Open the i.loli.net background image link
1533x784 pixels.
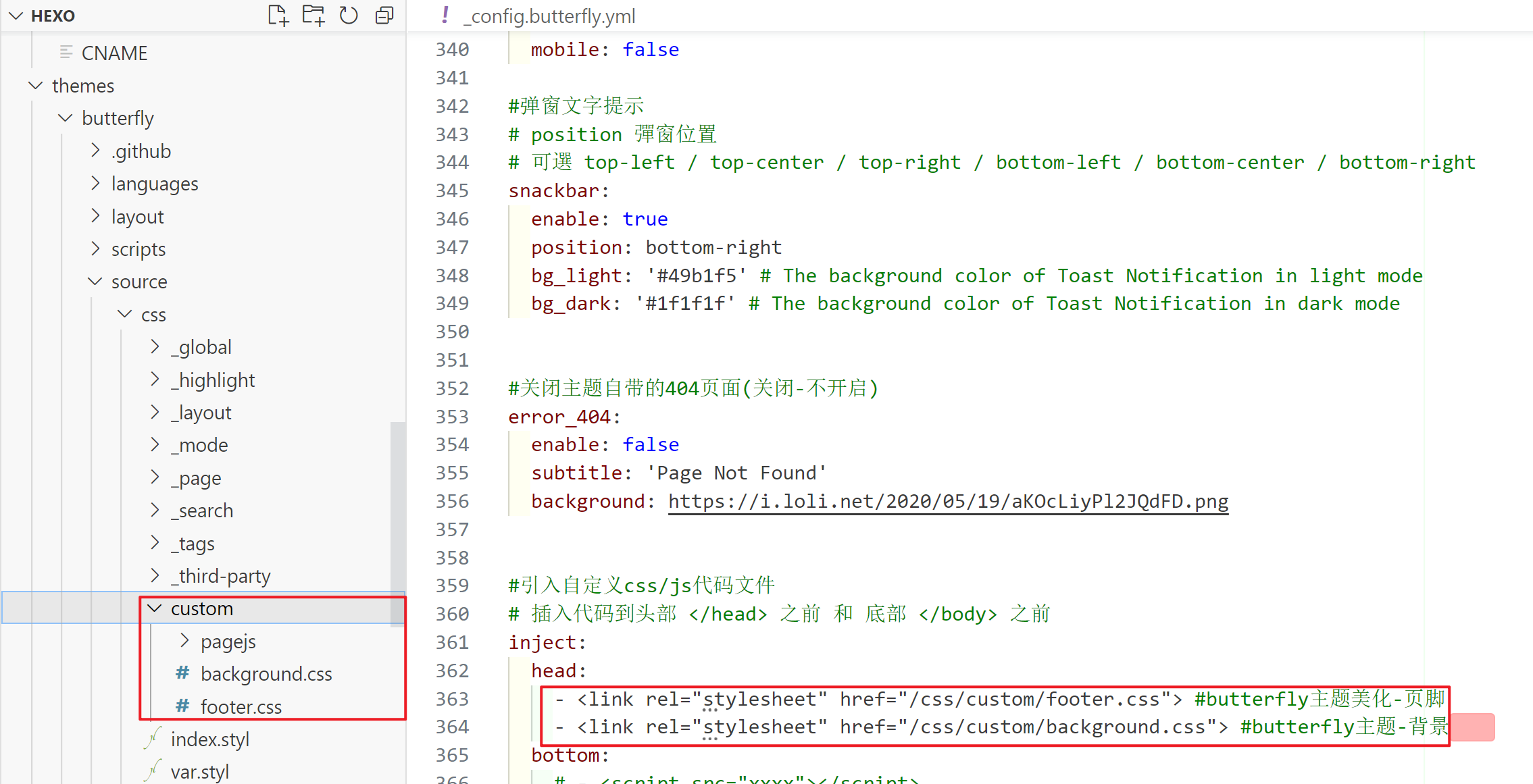(x=948, y=501)
